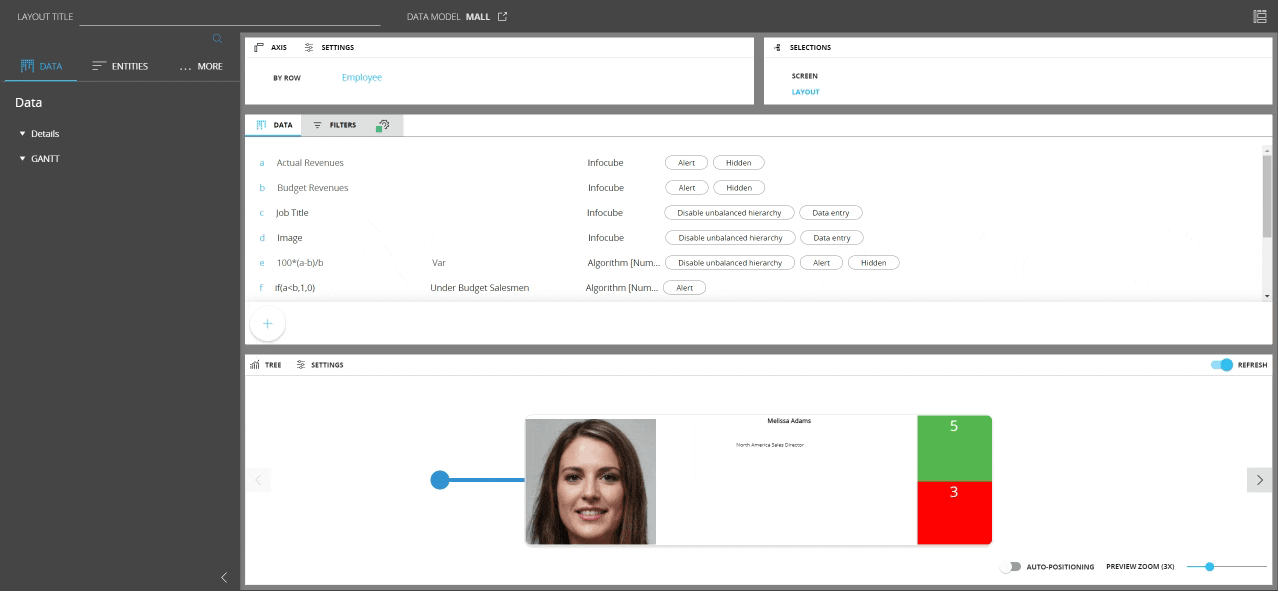Open the More menu in sidebar
1278x591 pixels.
pos(200,67)
